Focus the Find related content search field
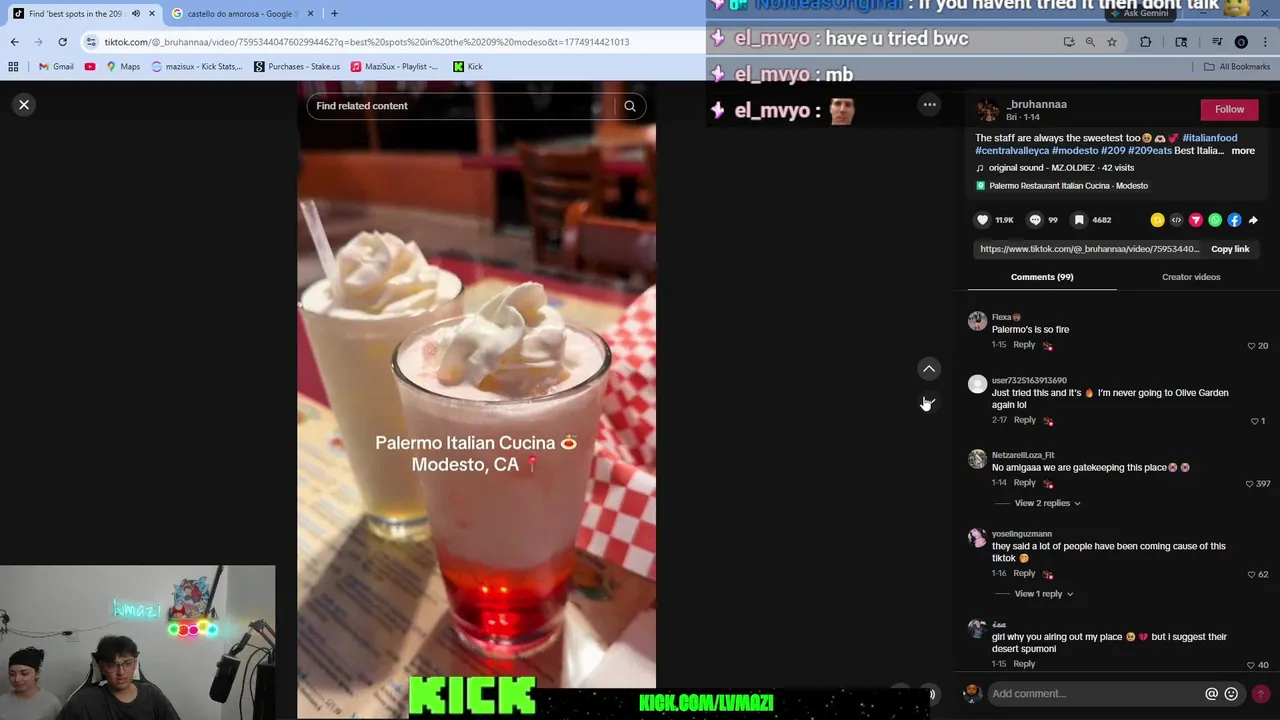Image resolution: width=1280 pixels, height=720 pixels. click(460, 106)
